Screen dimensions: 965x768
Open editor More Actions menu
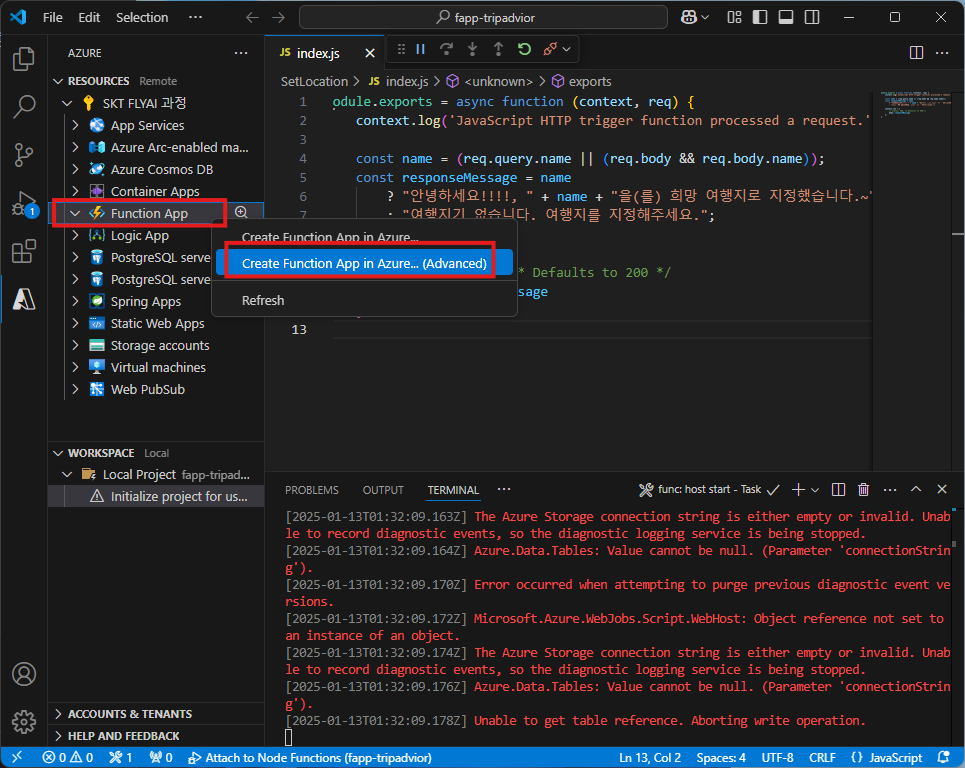click(942, 53)
